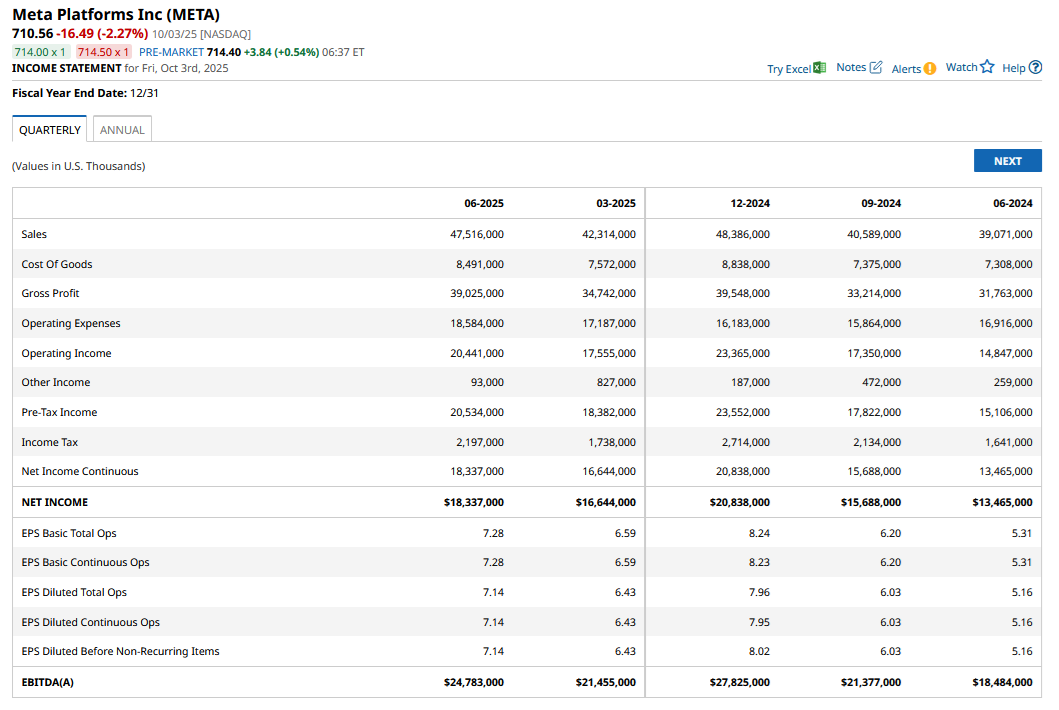Screen dimensions: 1059x710
Task: Click the 12-2024 column header
Action: [x=750, y=203]
